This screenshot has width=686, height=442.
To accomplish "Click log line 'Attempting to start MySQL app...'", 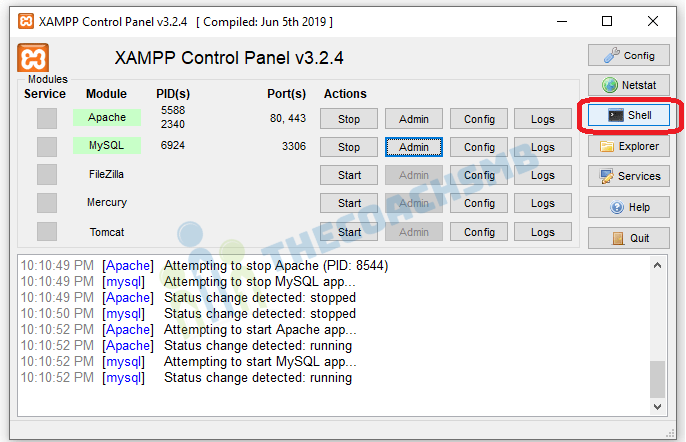I will [x=260, y=361].
